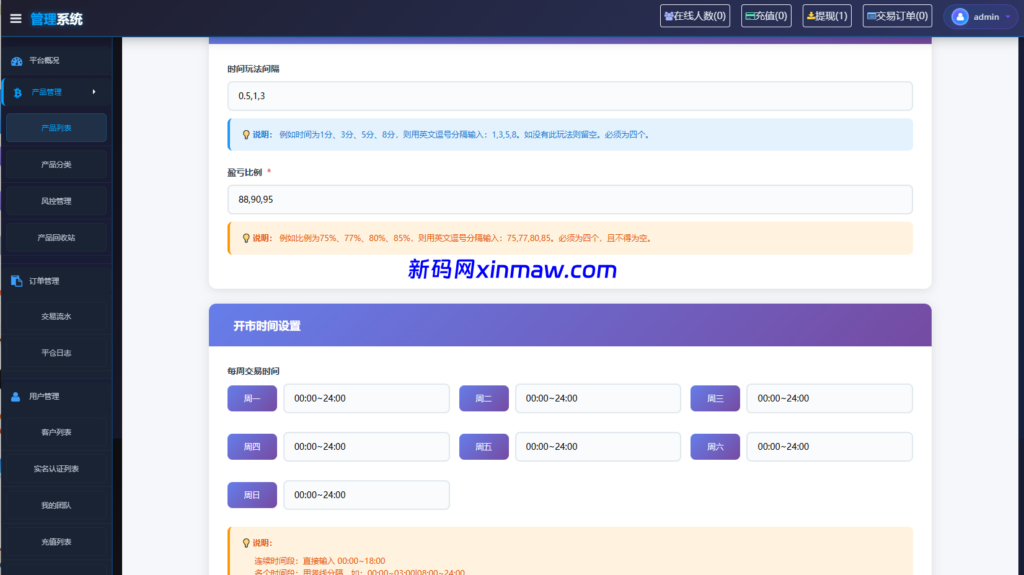Open 产品分类 menu item
Screen dimensions: 1024x575
pos(56,165)
